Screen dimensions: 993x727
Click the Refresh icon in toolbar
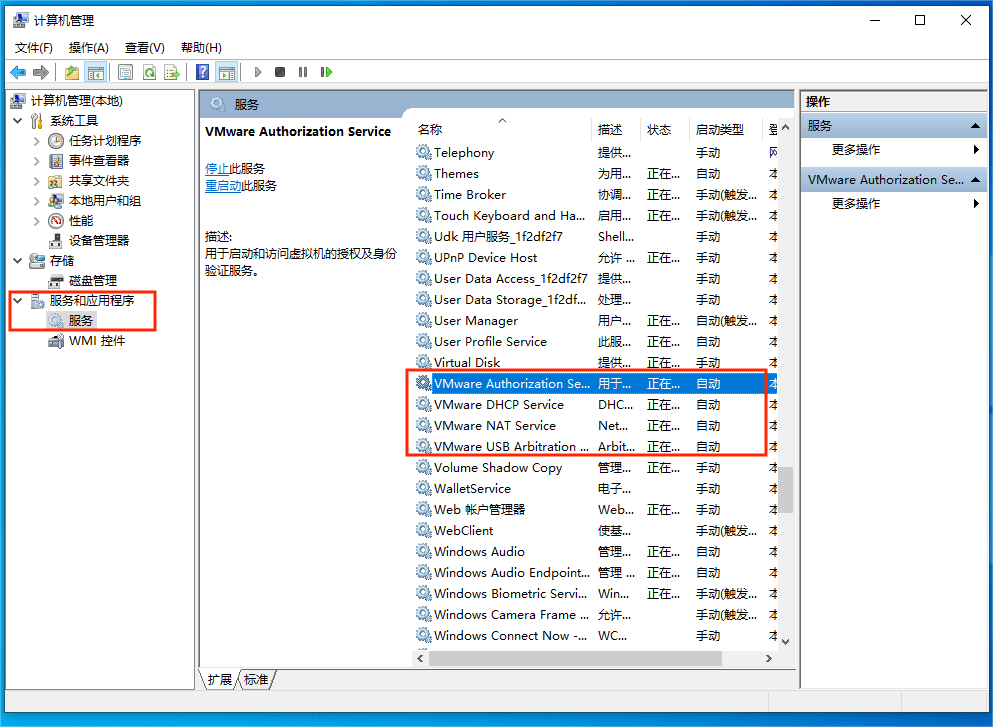149,72
